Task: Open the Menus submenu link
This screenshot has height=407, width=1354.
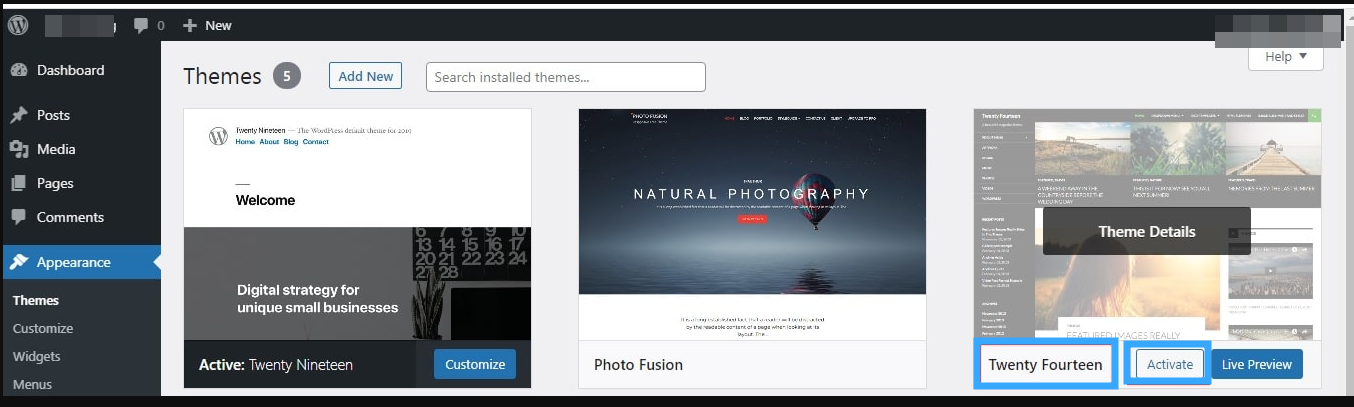Action: tap(33, 384)
